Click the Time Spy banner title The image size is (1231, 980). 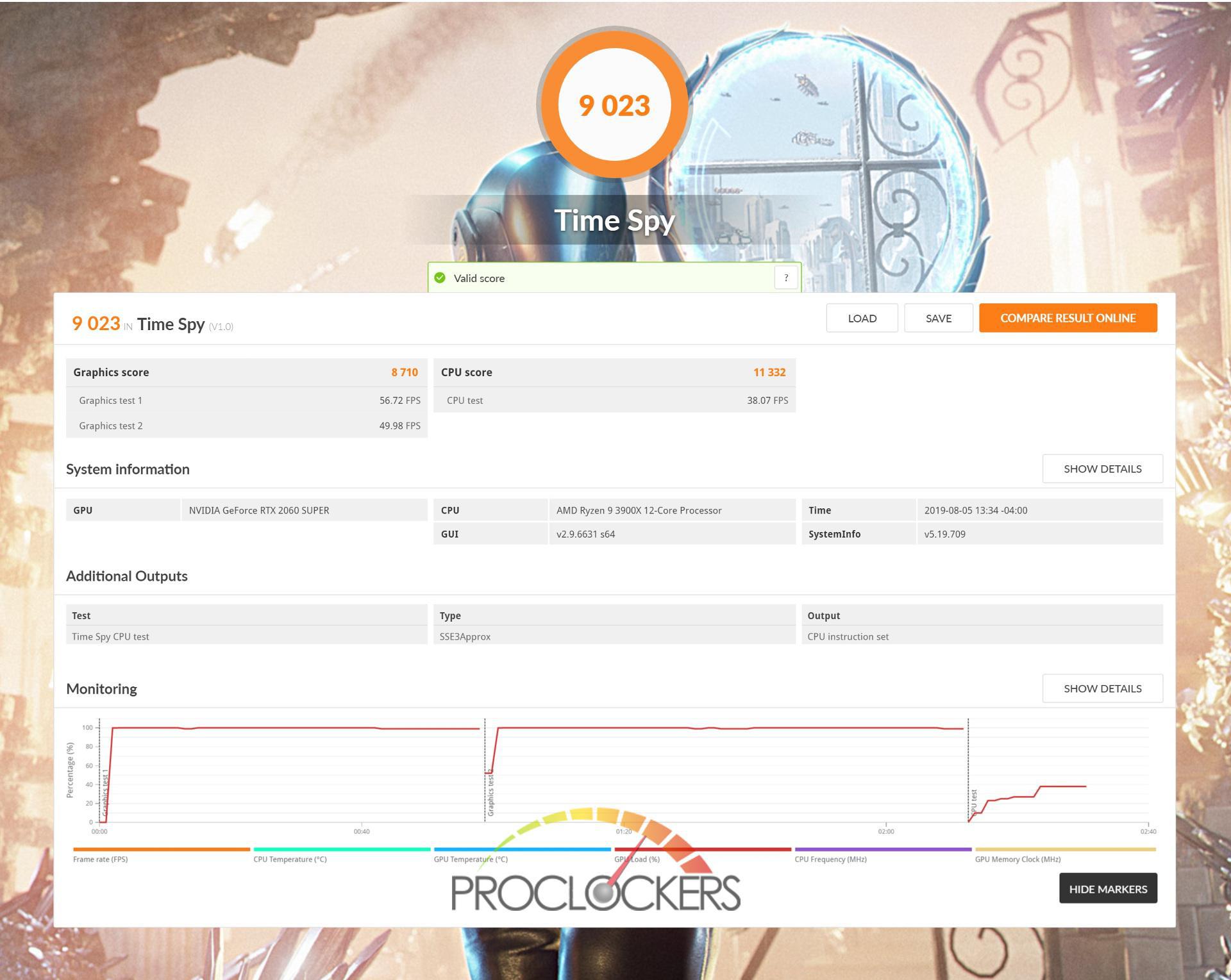pos(614,220)
